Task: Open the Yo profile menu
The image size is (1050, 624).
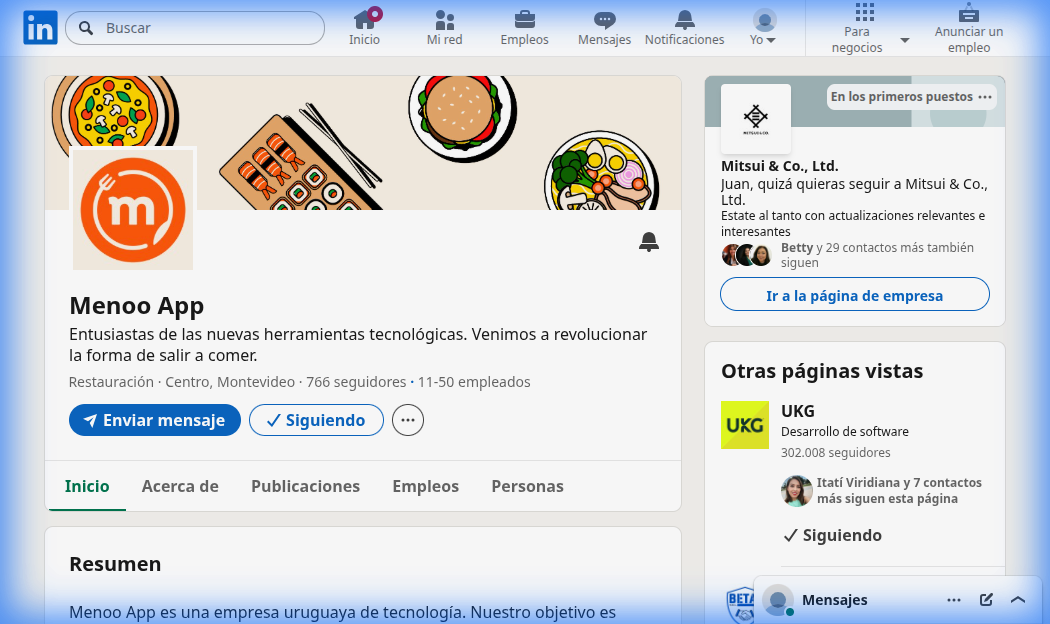Action: point(764,27)
